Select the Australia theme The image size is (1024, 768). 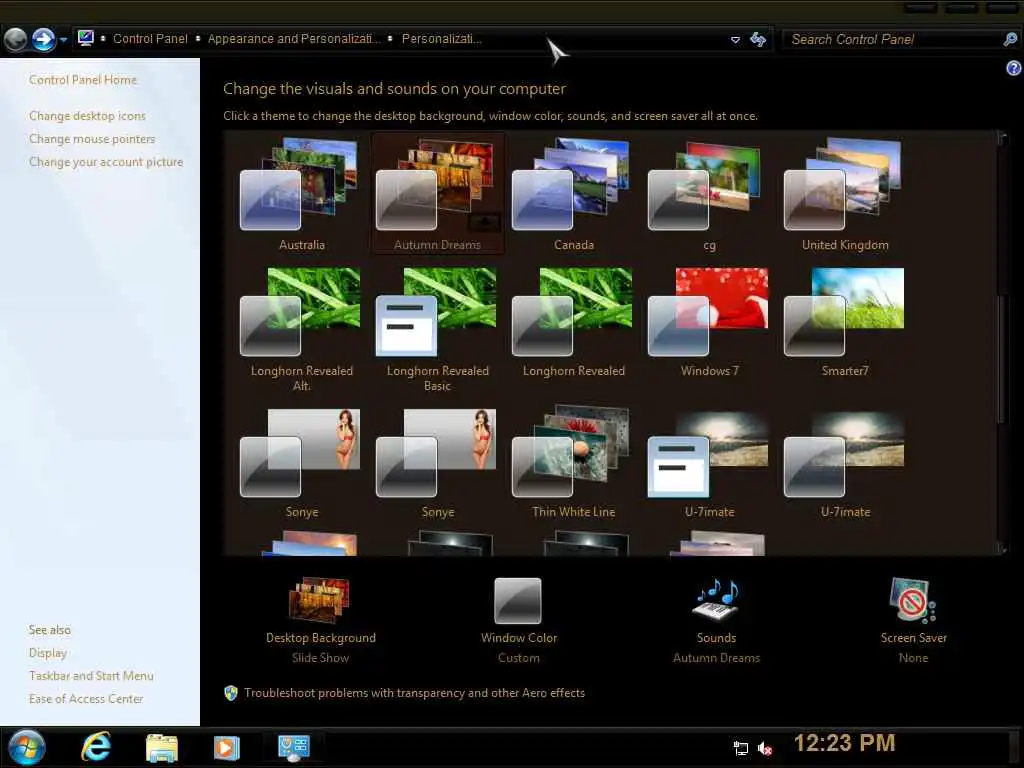pyautogui.click(x=300, y=194)
